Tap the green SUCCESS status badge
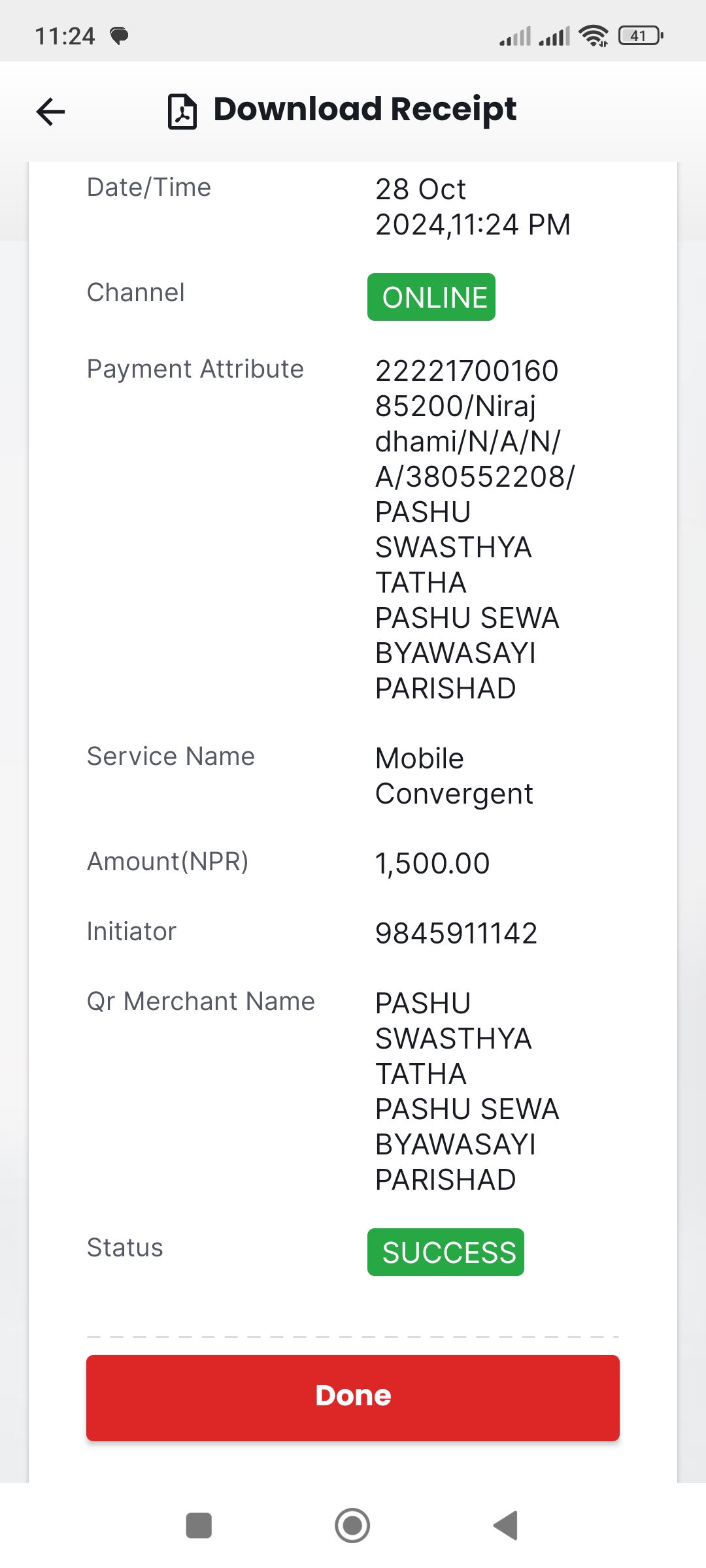Screen dimensions: 706x1568 446,1252
